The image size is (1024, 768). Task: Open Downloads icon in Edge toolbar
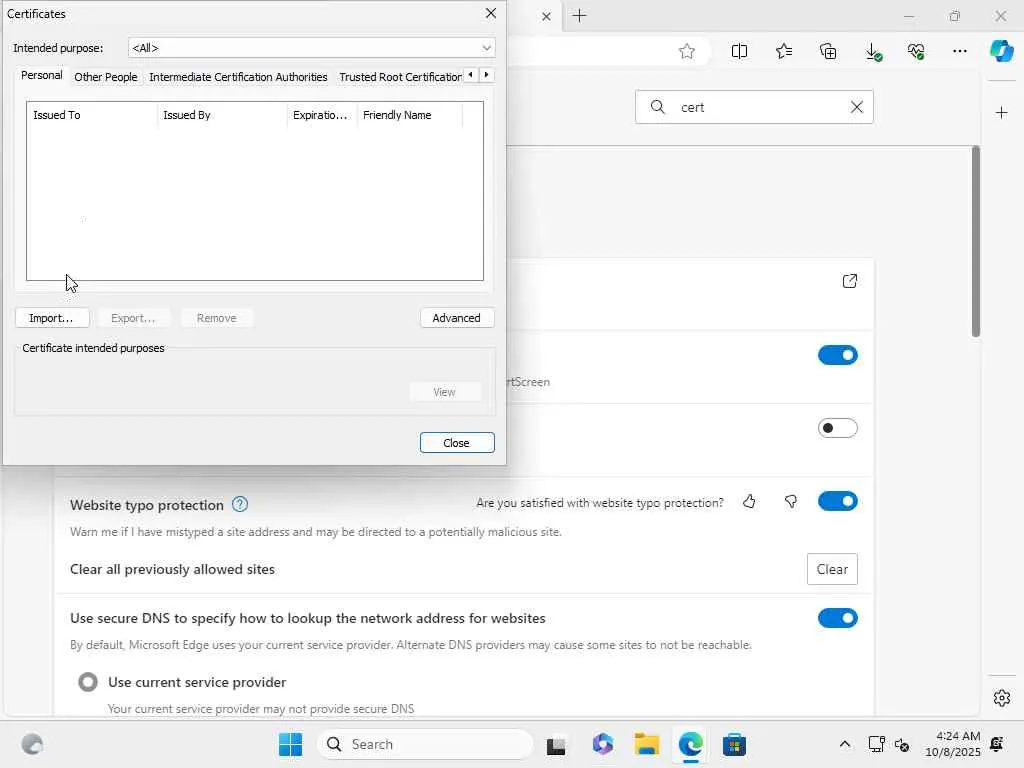873,52
